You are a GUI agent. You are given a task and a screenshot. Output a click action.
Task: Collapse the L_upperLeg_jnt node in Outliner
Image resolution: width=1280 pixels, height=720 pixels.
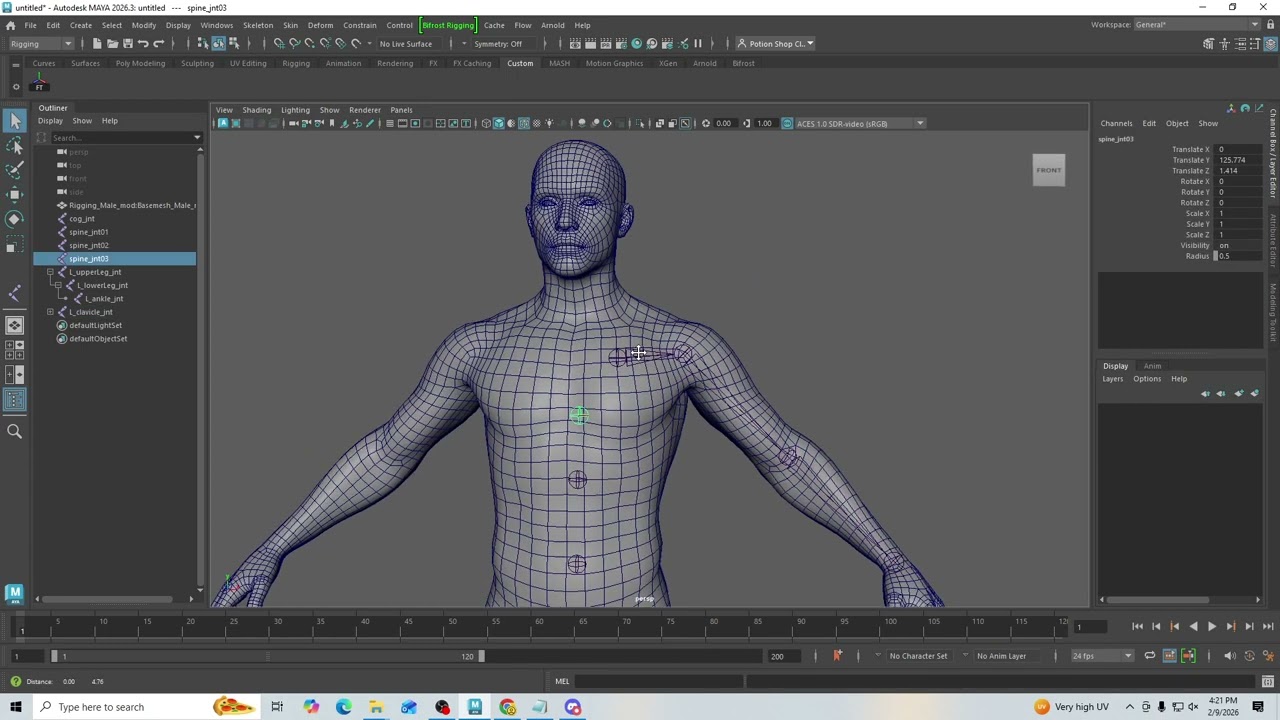(50, 272)
